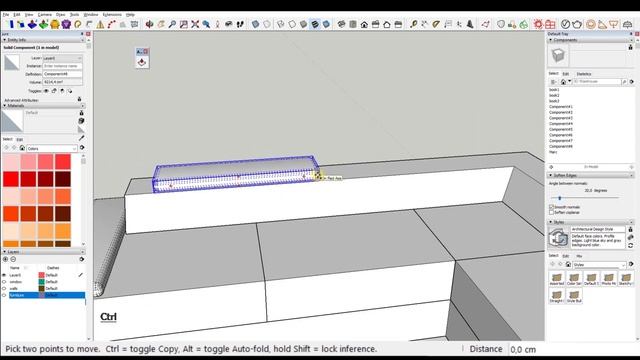
Task: Switch to Components Edit tab
Action: click(x=566, y=74)
